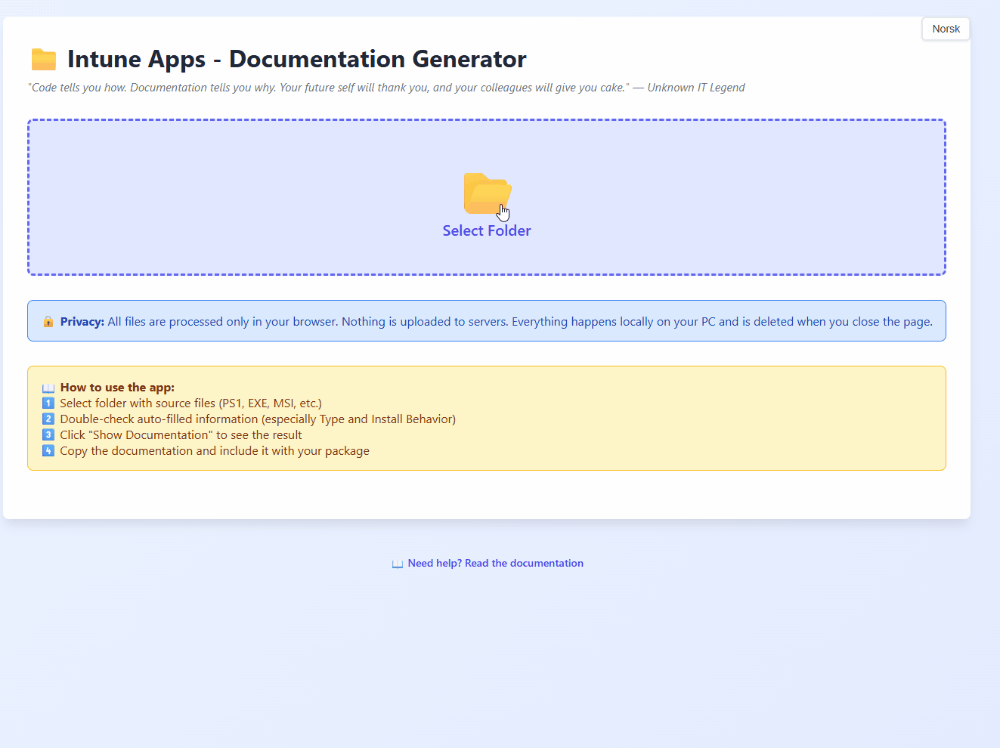Click the step 4 number badge
This screenshot has width=1000, height=748.
click(x=46, y=450)
